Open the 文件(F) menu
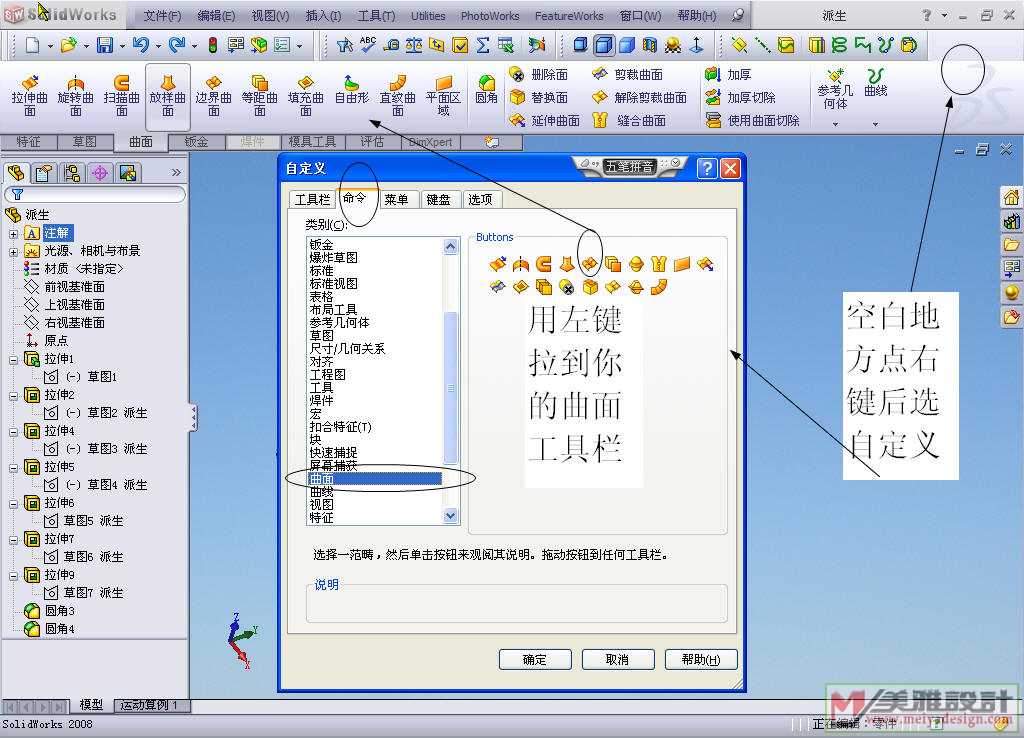The width and height of the screenshot is (1024, 738). 162,16
